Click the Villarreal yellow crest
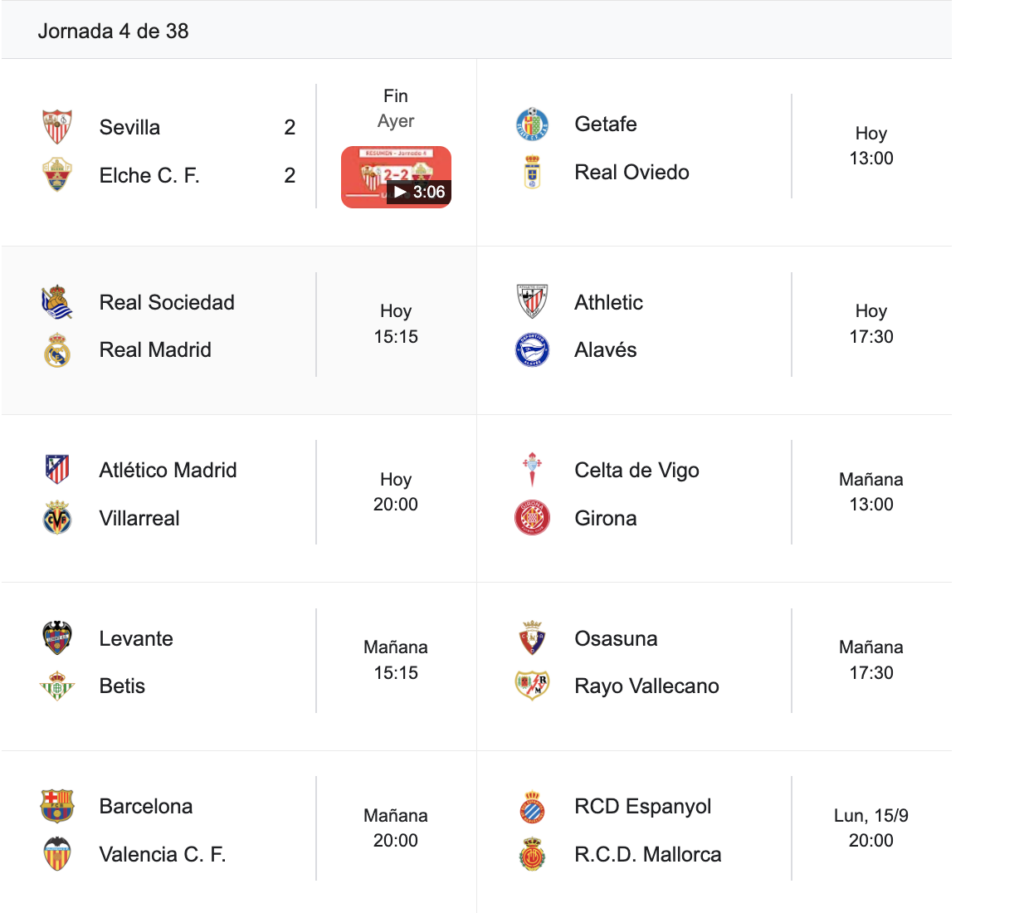Viewport: 1024px width, 913px height. click(x=57, y=518)
